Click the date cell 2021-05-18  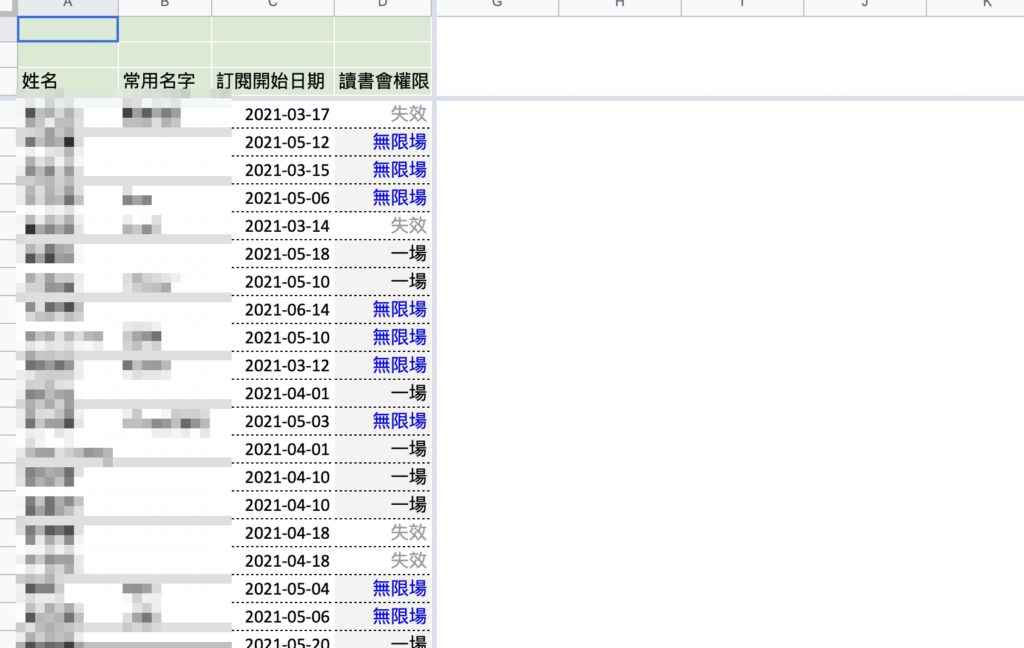tap(286, 254)
